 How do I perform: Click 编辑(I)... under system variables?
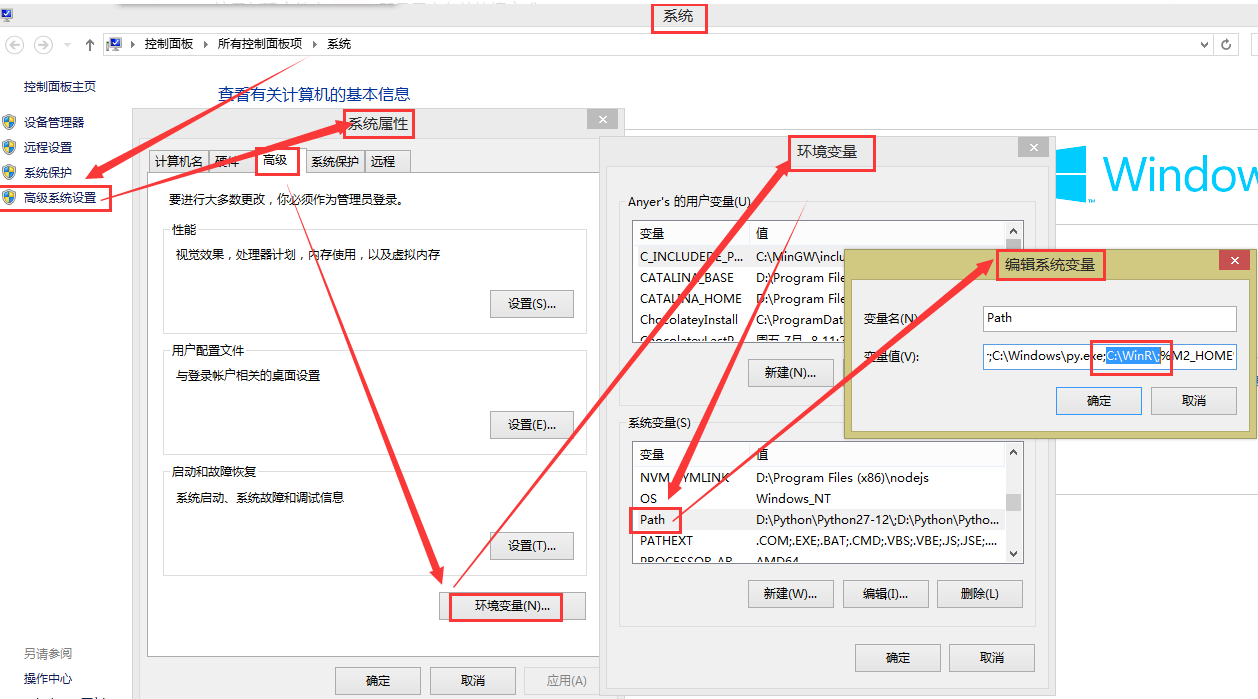(885, 593)
